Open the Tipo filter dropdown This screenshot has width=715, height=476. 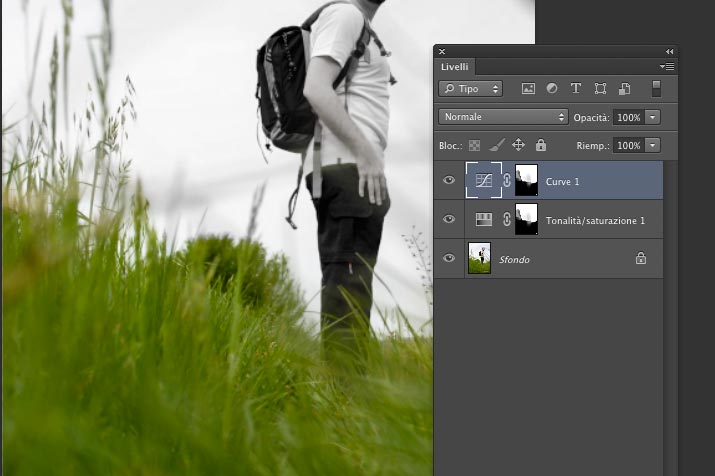pos(471,88)
